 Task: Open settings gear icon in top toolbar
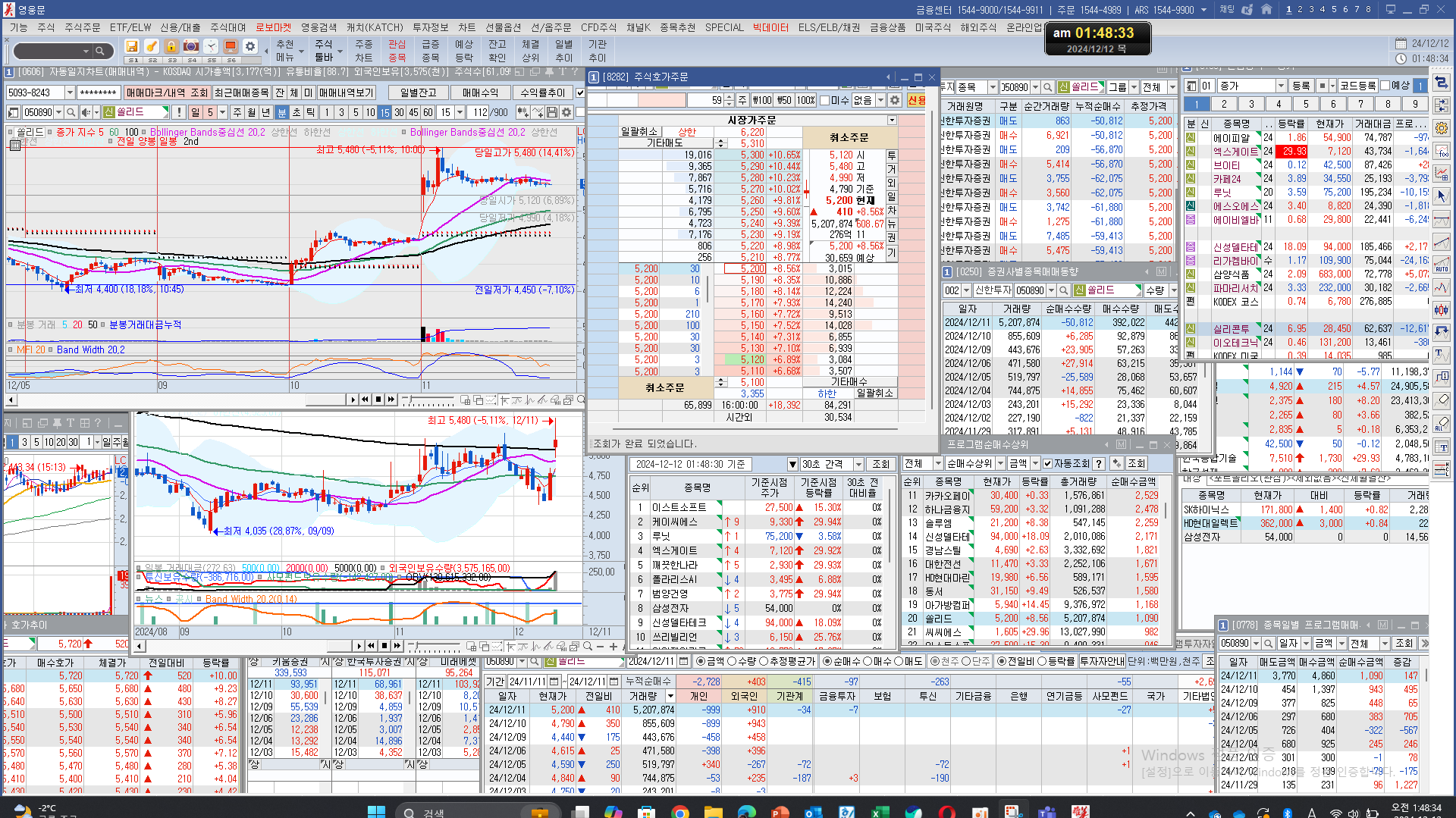tap(250, 47)
